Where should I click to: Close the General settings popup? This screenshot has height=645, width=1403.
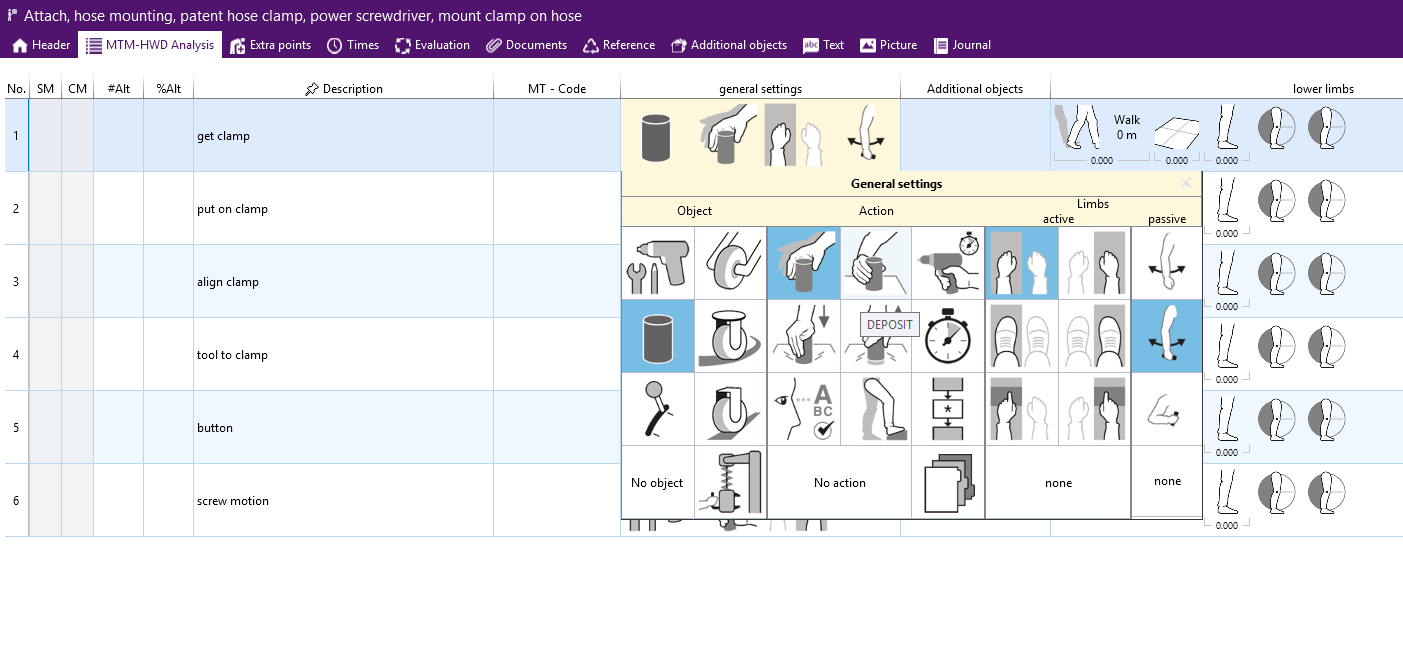(x=1186, y=183)
